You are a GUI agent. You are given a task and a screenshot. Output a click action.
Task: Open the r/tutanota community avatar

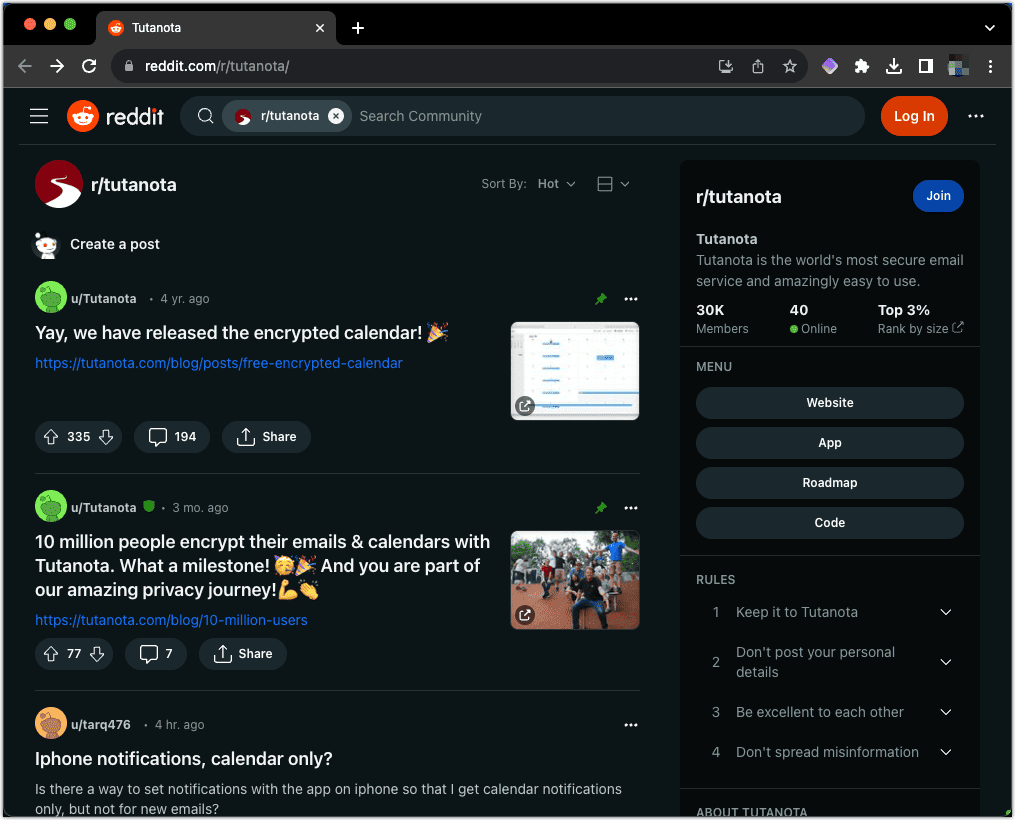[x=59, y=184]
